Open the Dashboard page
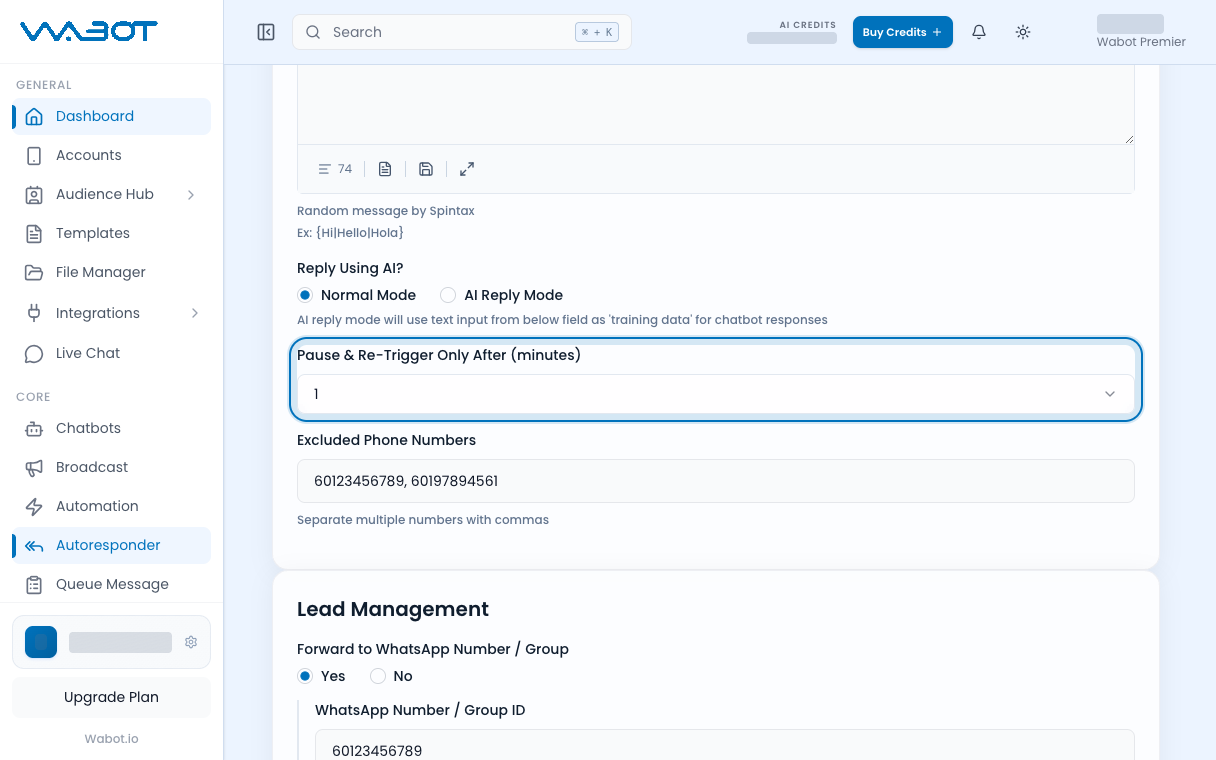This screenshot has height=760, width=1216. pos(111,116)
